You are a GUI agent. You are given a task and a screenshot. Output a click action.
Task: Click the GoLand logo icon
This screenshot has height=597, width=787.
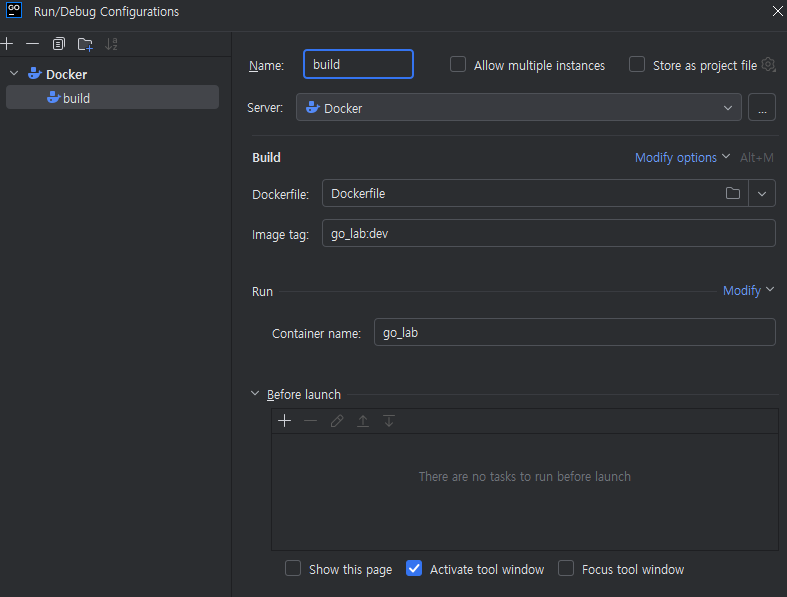point(14,10)
